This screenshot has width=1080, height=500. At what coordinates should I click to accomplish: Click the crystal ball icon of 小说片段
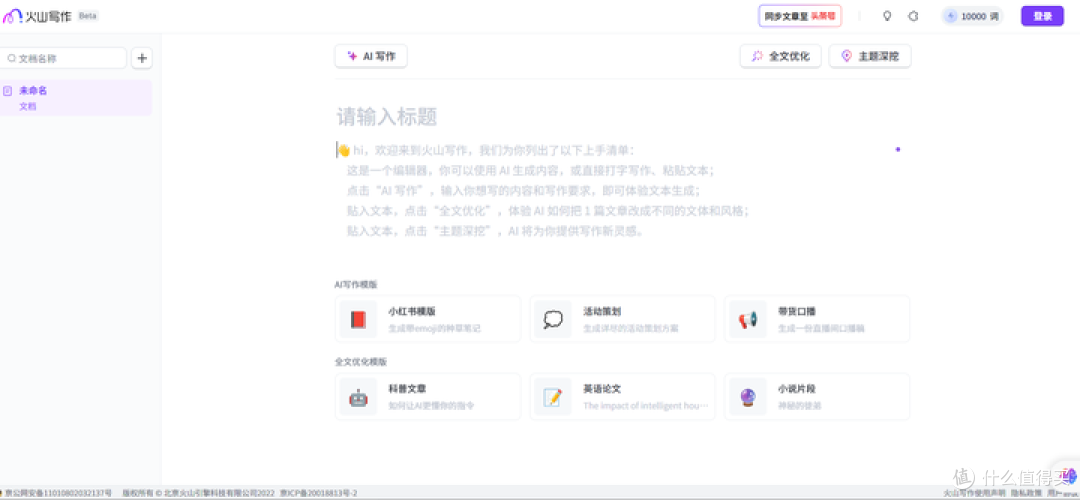point(748,397)
